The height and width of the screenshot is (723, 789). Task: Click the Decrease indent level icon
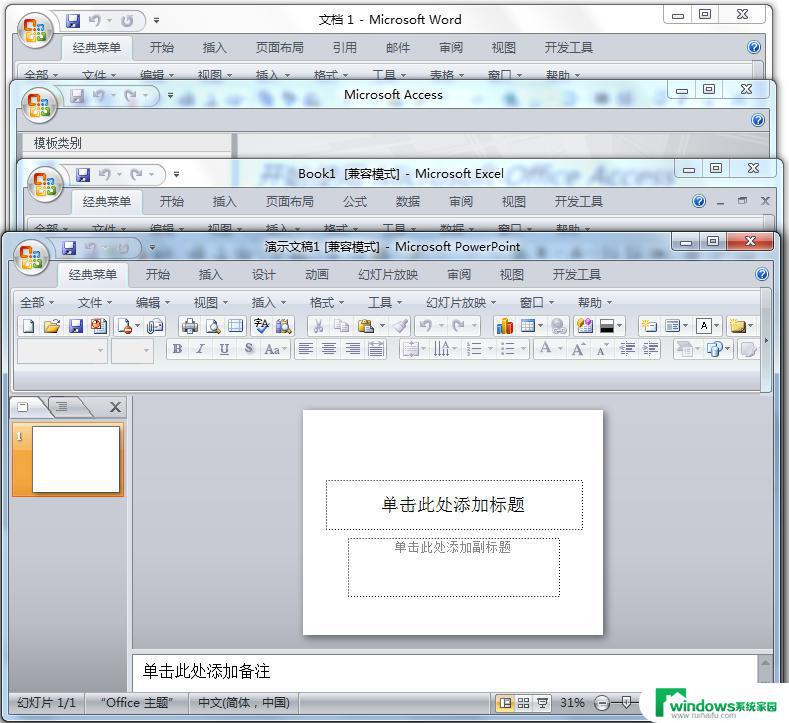627,349
